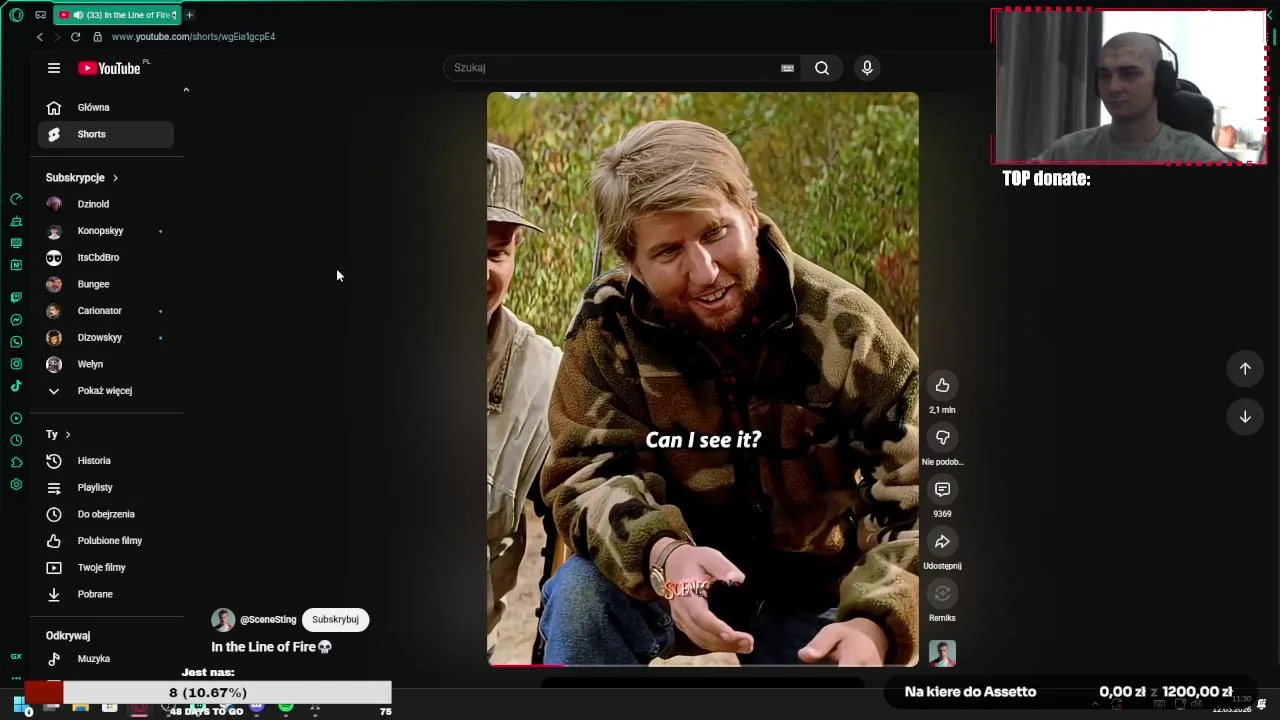Go to previous short with up arrow
This screenshot has width=1280, height=720.
point(1245,368)
